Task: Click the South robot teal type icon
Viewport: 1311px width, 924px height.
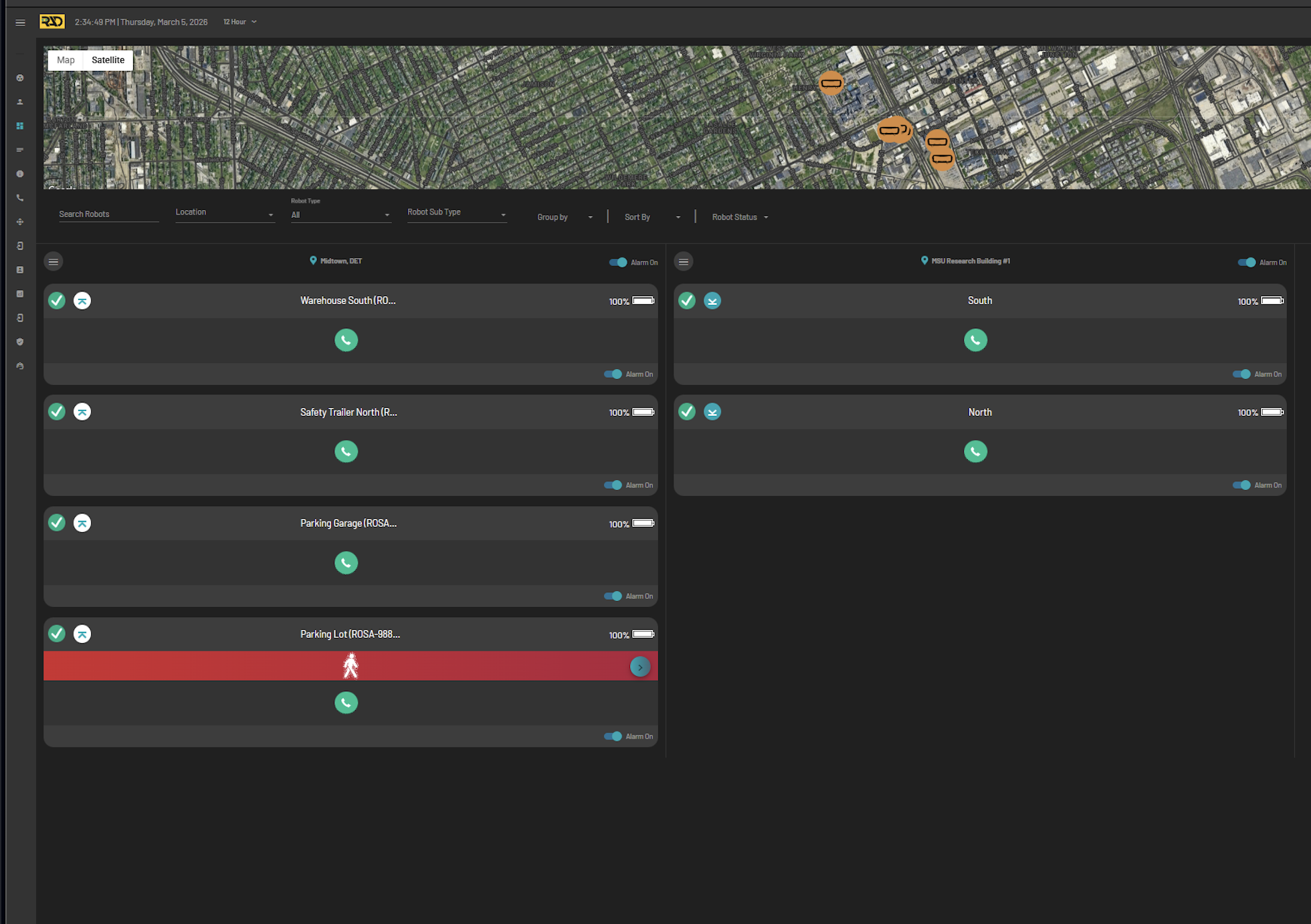Action: click(712, 301)
